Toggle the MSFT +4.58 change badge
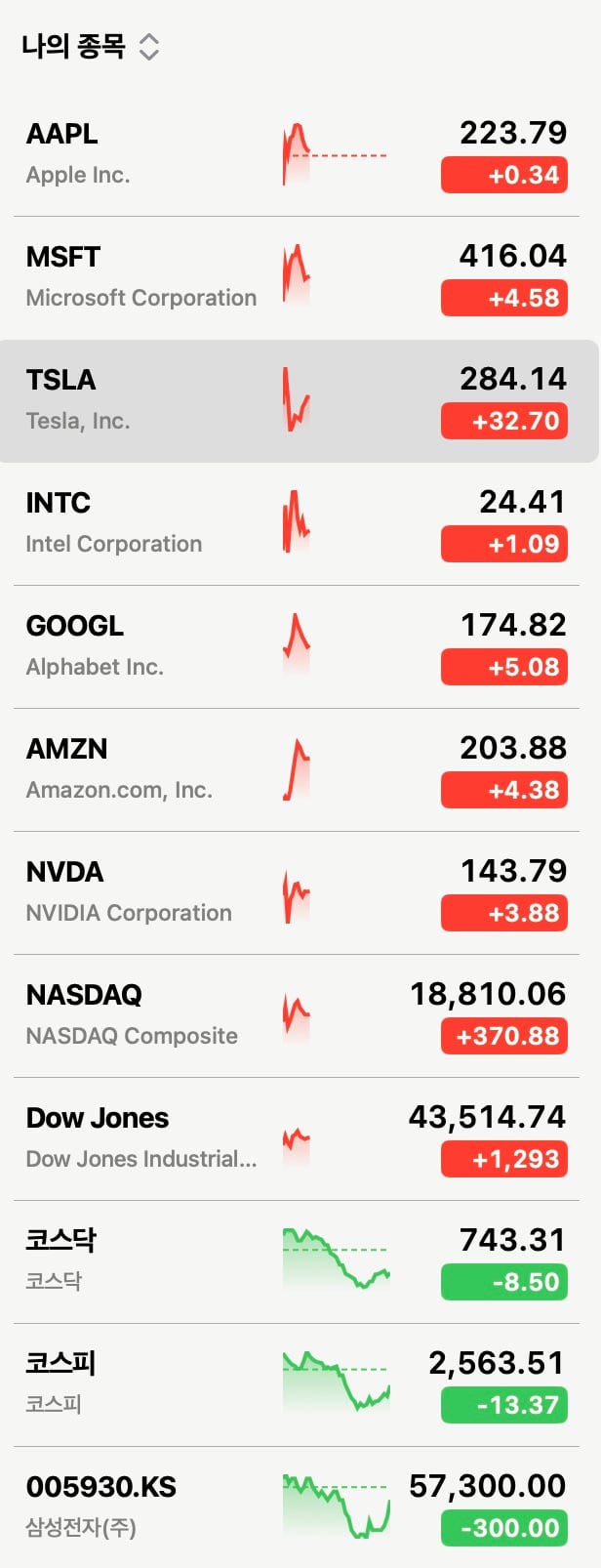This screenshot has width=601, height=1568. pyautogui.click(x=504, y=299)
